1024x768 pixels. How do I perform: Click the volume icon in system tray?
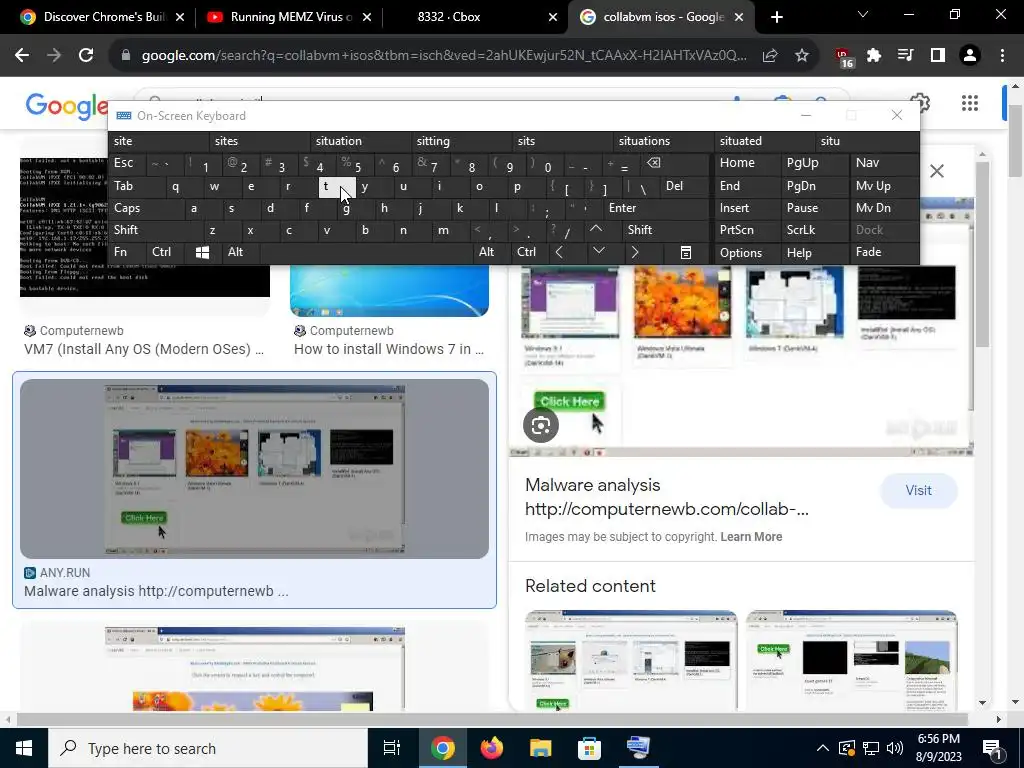(x=895, y=748)
